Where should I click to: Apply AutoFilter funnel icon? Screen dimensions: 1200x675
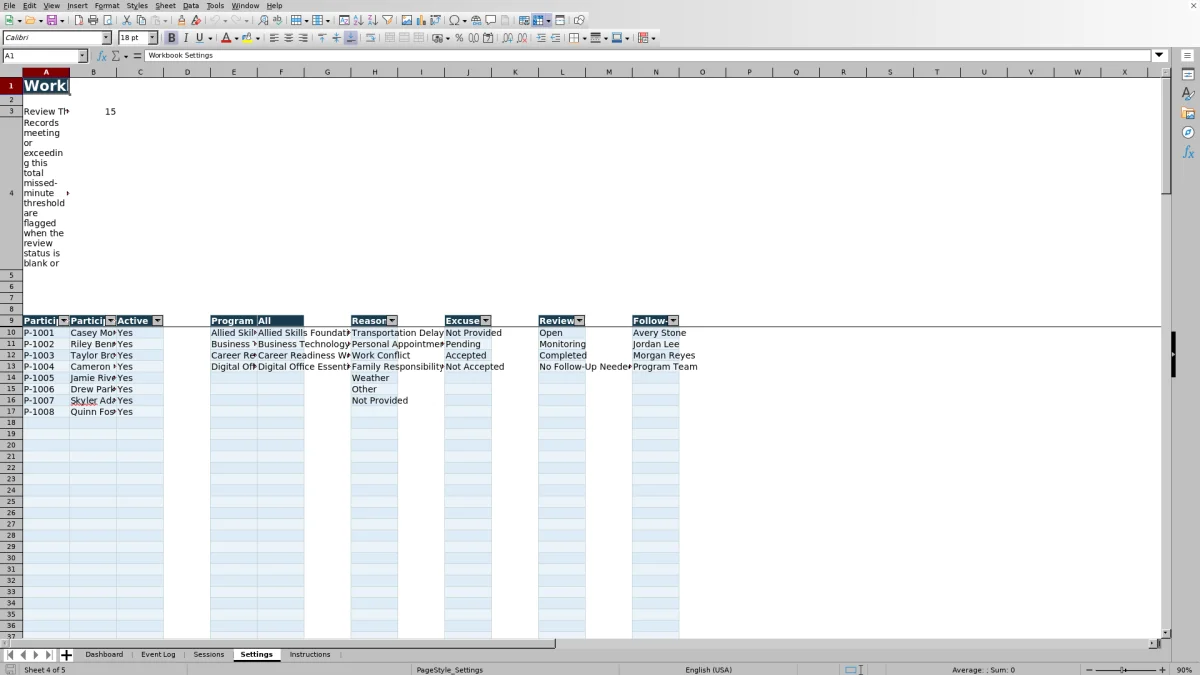click(x=387, y=20)
